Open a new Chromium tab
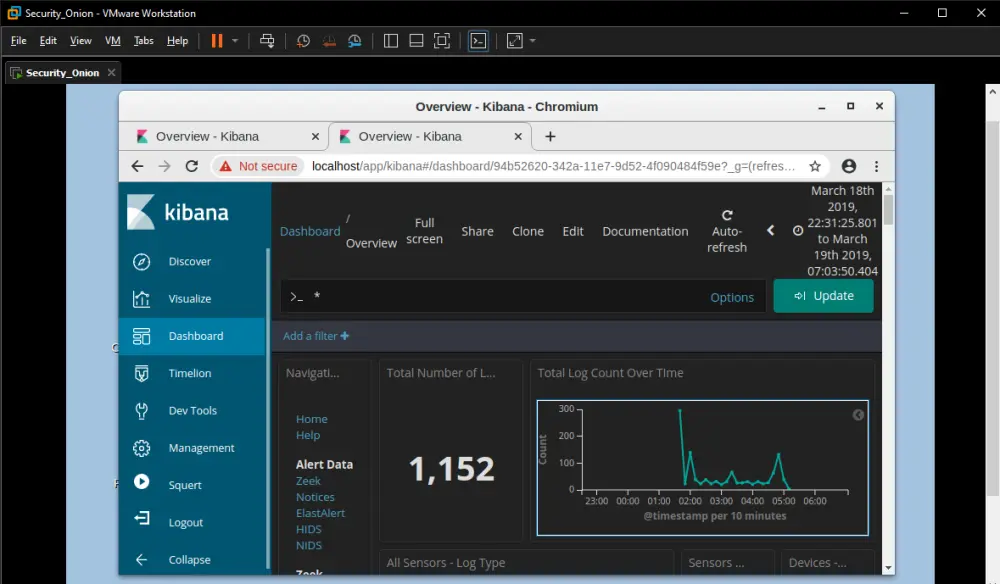 [550, 136]
